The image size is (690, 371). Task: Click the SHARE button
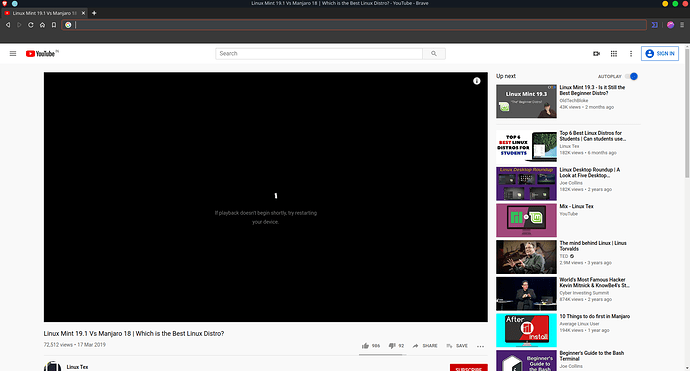tap(425, 346)
